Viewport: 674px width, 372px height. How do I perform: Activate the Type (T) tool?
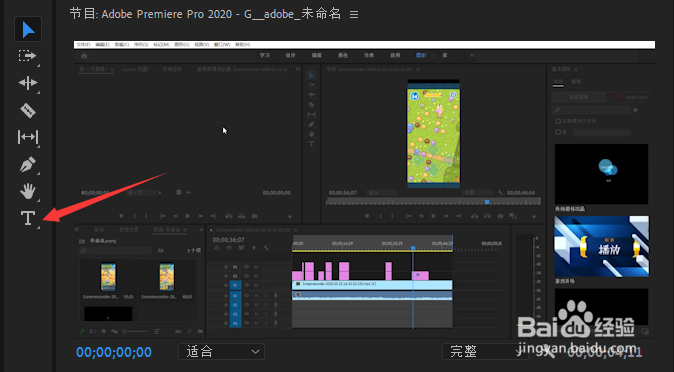pos(28,218)
